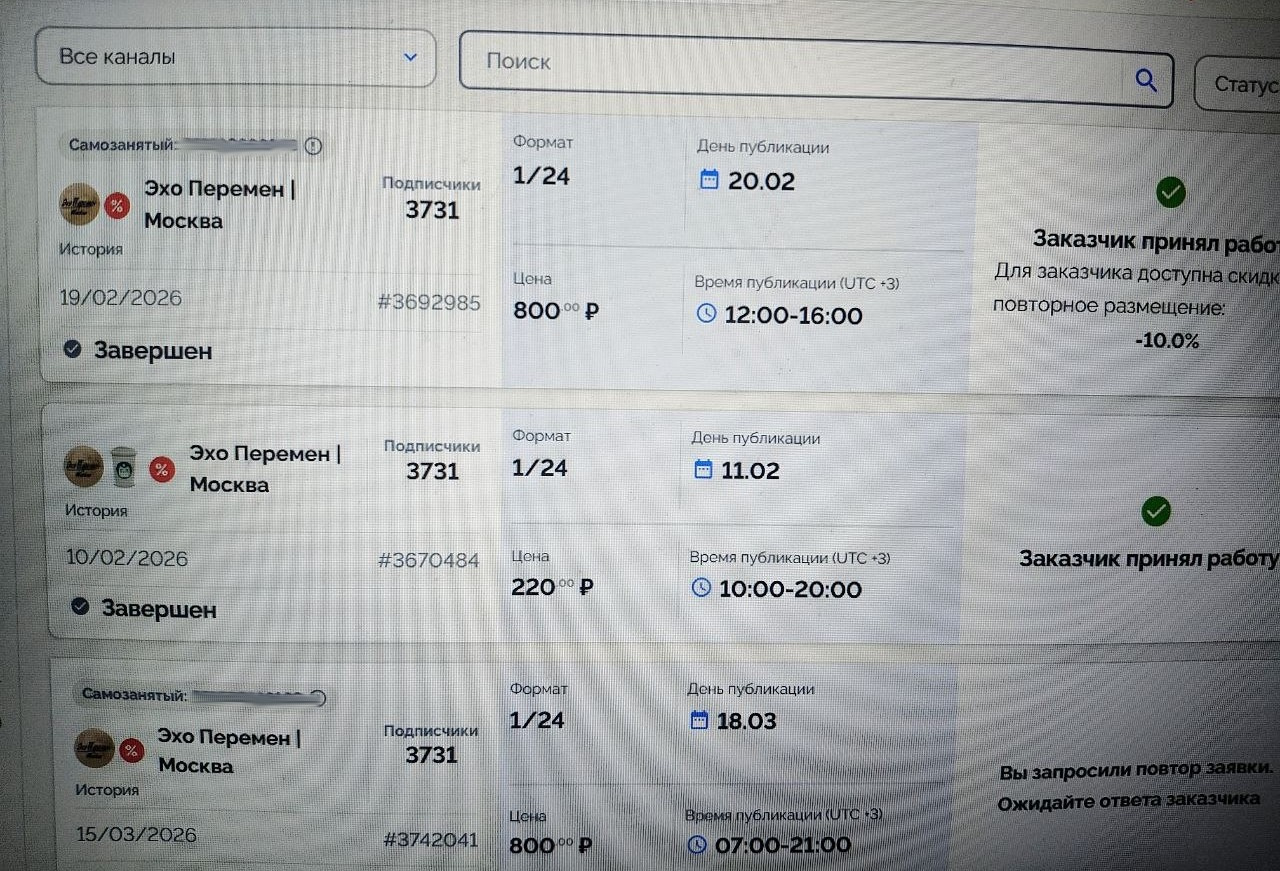Viewport: 1280px width, 871px height.
Task: Click info icon beside first 'Самозанятый' label
Action: click(313, 147)
